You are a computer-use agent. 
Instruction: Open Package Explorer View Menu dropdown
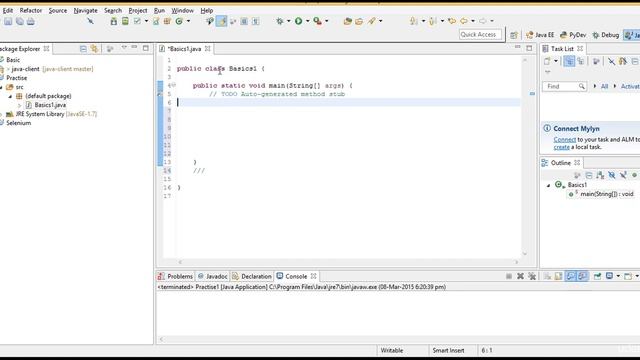(x=124, y=48)
